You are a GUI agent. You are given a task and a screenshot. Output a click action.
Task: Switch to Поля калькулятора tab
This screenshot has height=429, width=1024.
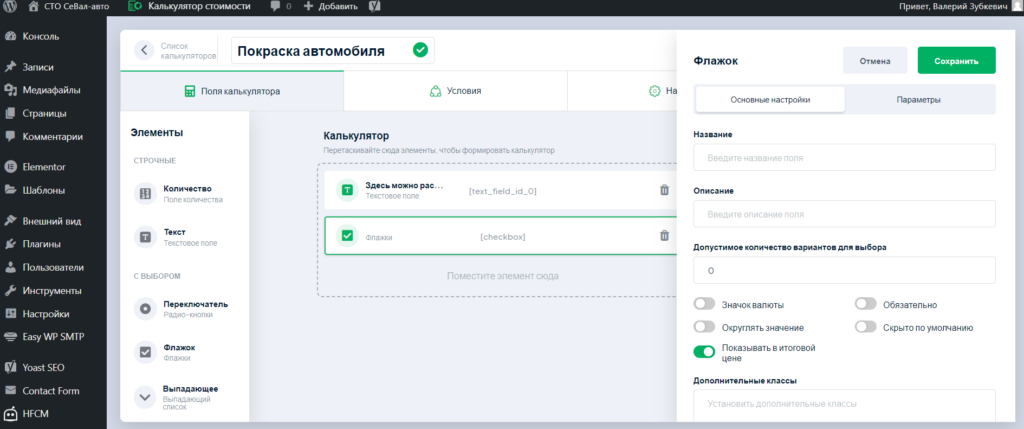pos(232,91)
